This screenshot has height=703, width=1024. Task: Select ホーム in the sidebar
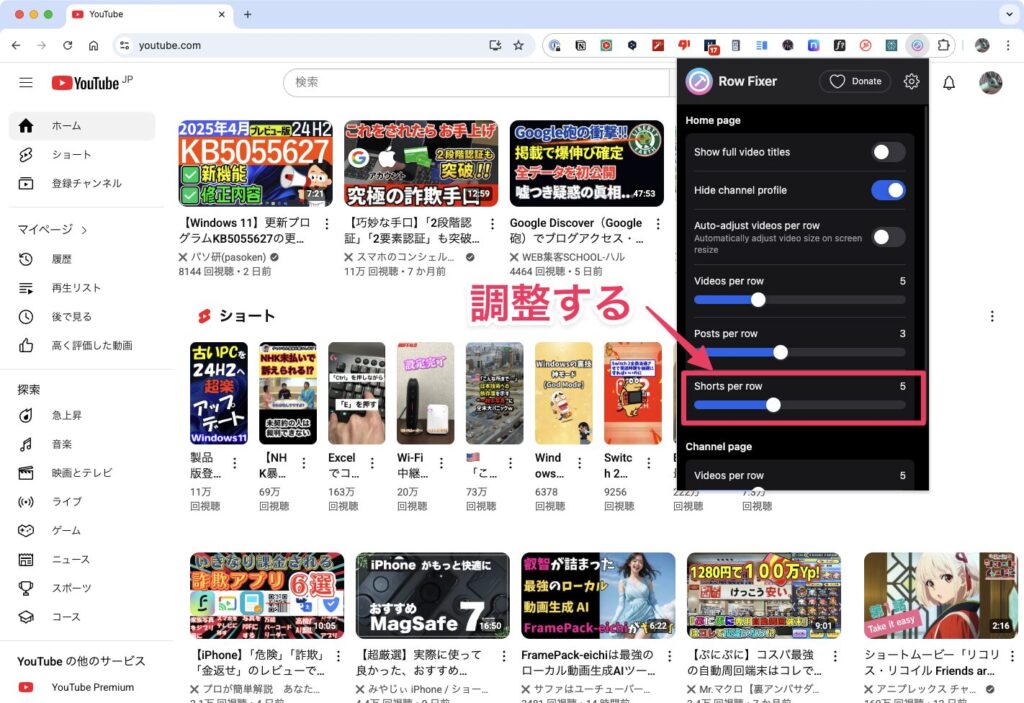click(82, 125)
